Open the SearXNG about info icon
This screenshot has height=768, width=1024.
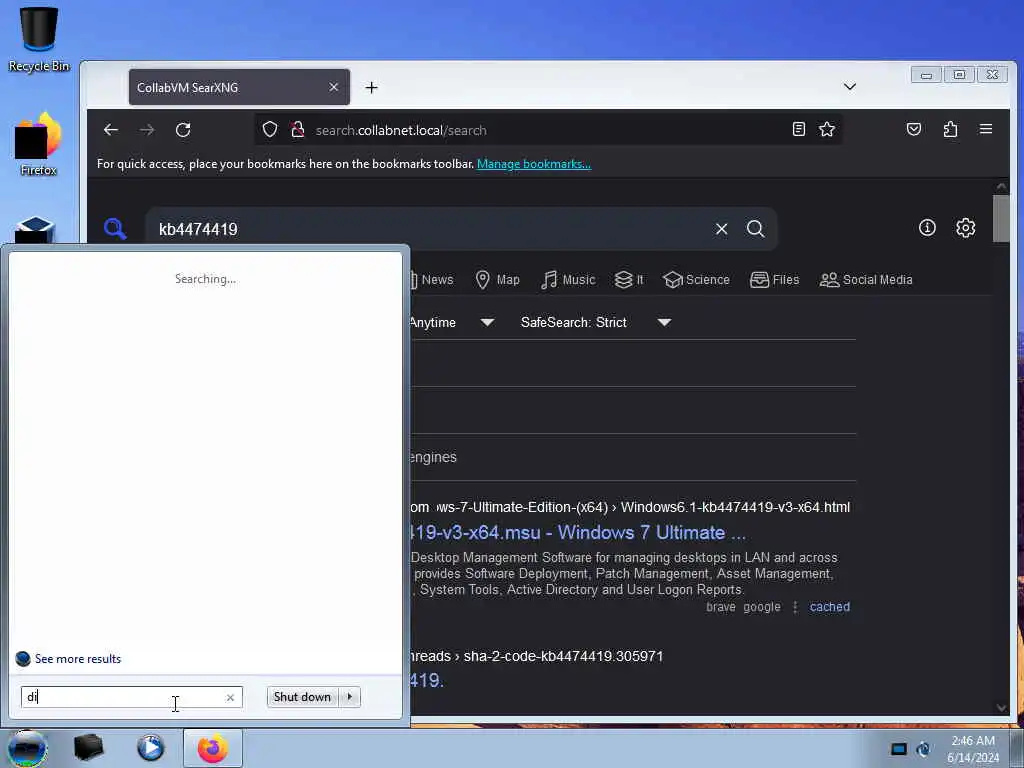point(927,228)
